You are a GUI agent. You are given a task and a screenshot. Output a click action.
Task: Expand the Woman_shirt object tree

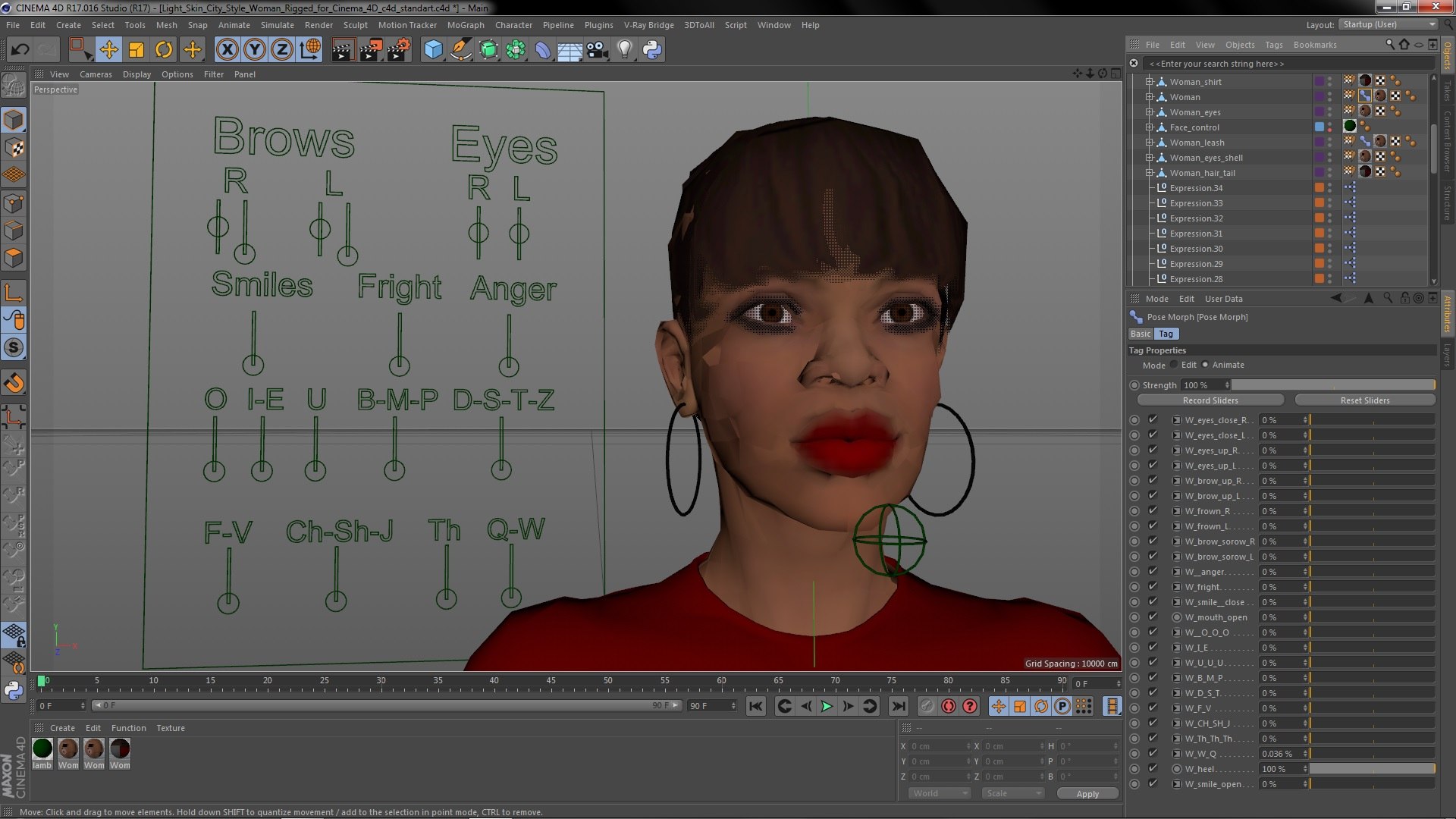(1149, 82)
